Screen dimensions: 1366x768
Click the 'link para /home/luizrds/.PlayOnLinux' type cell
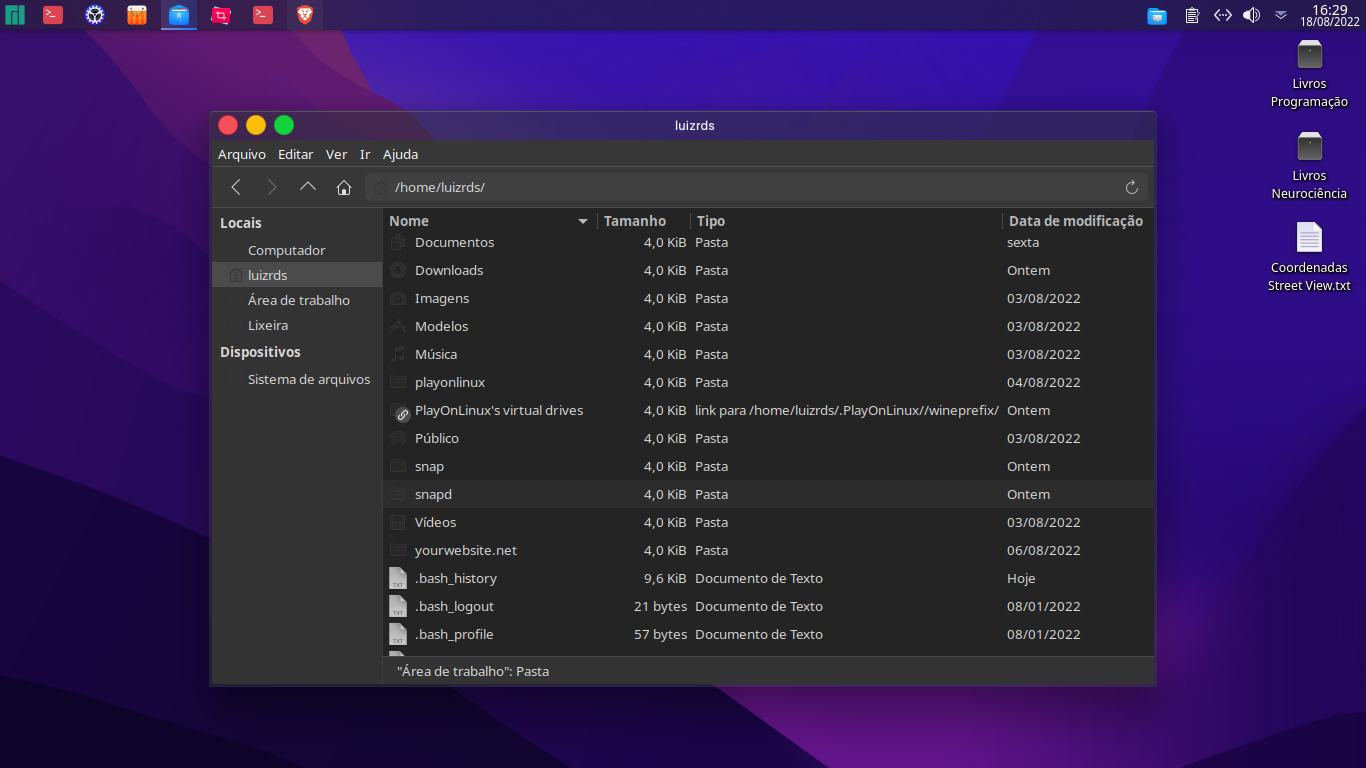pyautogui.click(x=847, y=411)
